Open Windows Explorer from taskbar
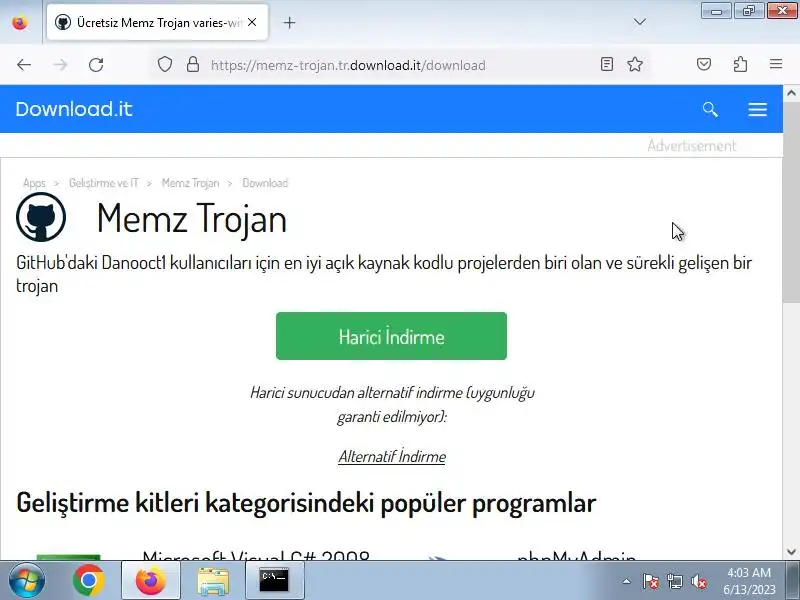 [213, 581]
